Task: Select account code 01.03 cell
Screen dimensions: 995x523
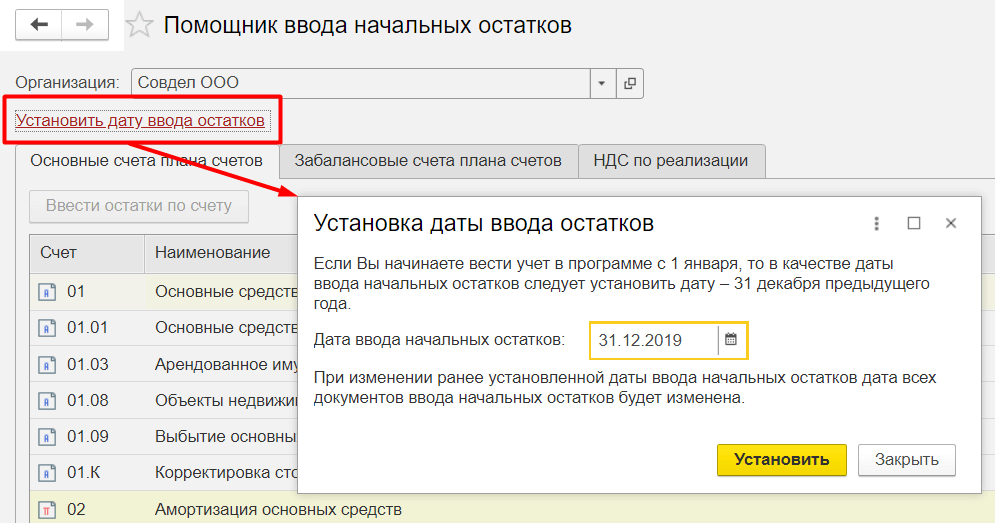Action: click(x=87, y=364)
